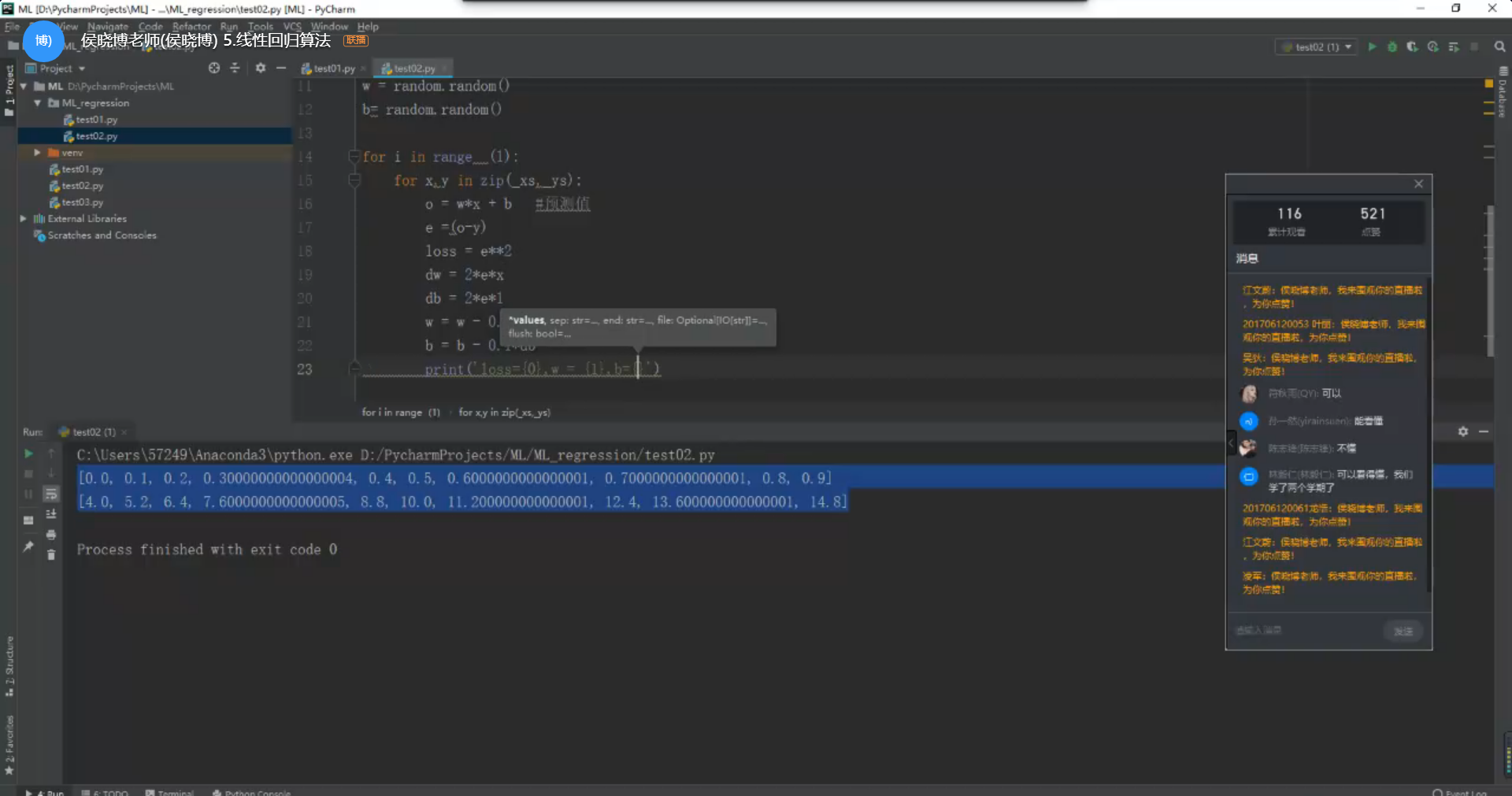Start debugging with the bug icon
The width and height of the screenshot is (1512, 796).
click(1392, 47)
